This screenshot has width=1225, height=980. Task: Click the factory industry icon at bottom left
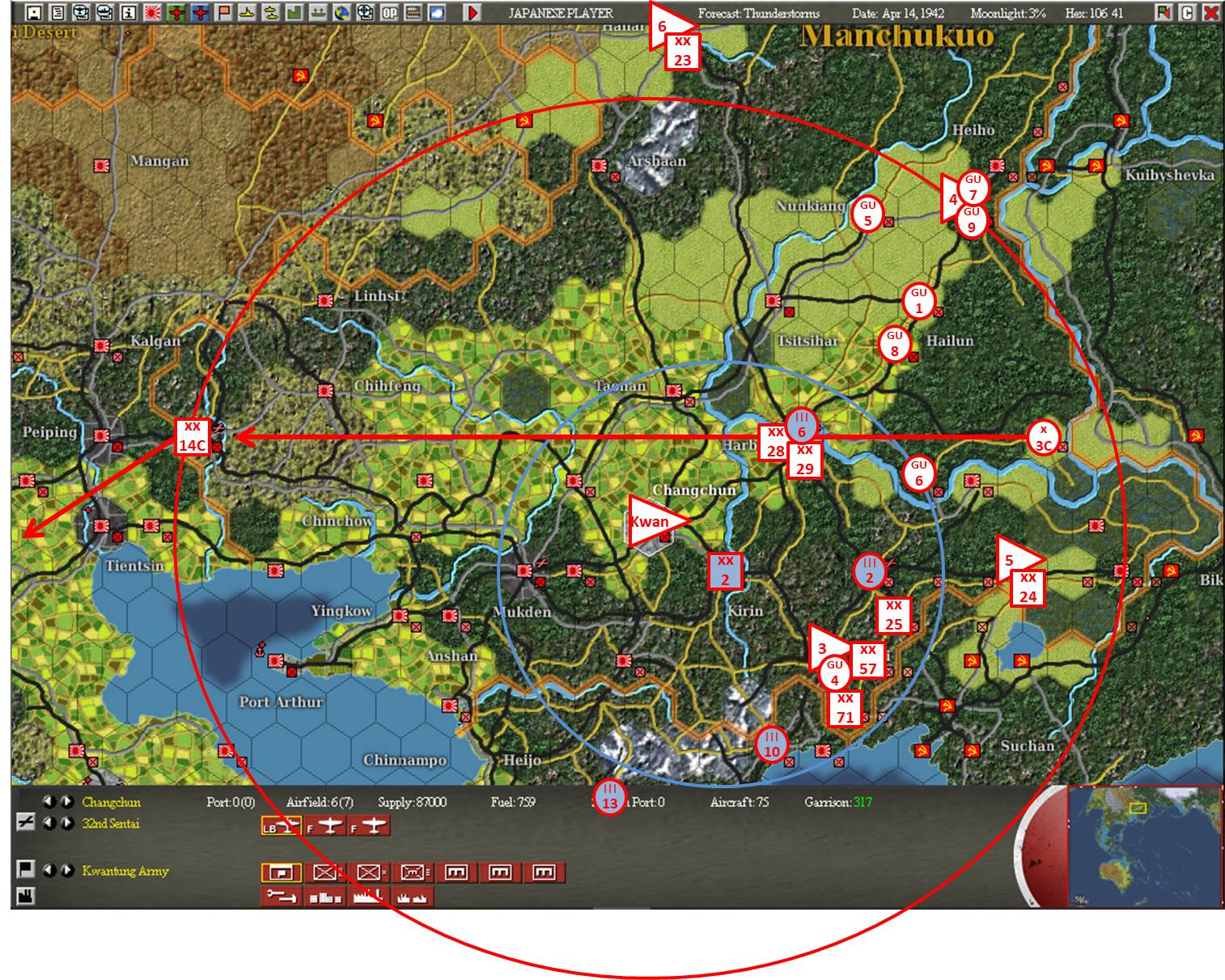26,896
